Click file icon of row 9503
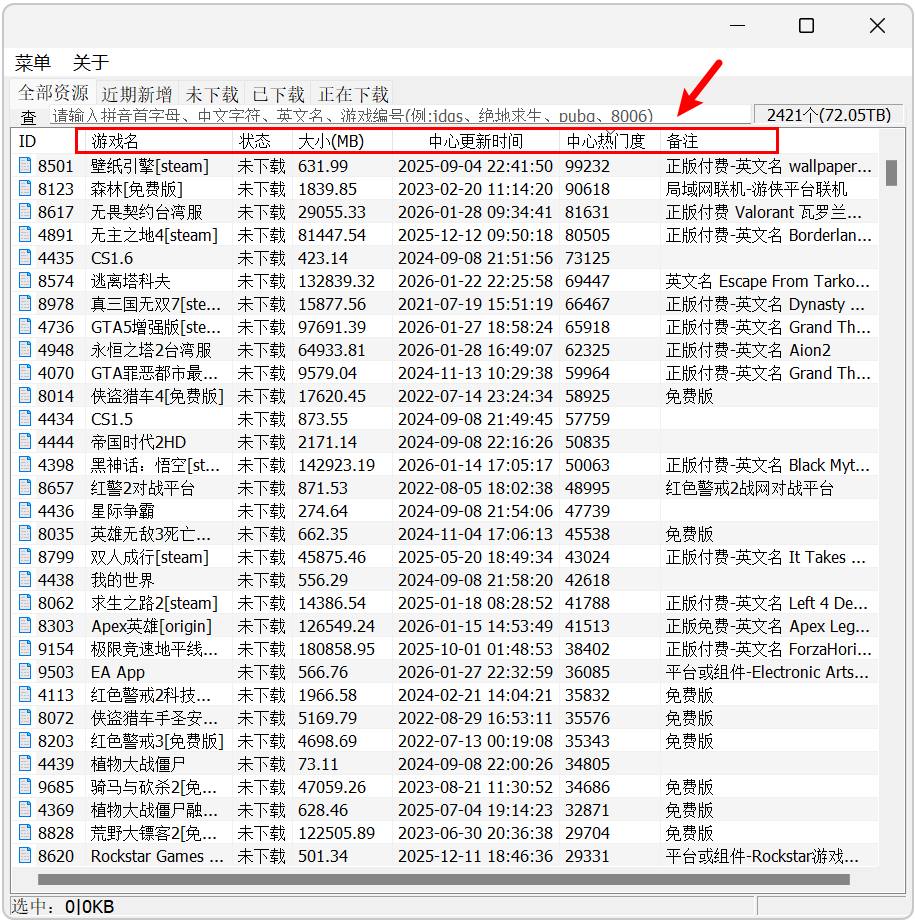Image resolution: width=915 pixels, height=923 pixels. coord(25,671)
